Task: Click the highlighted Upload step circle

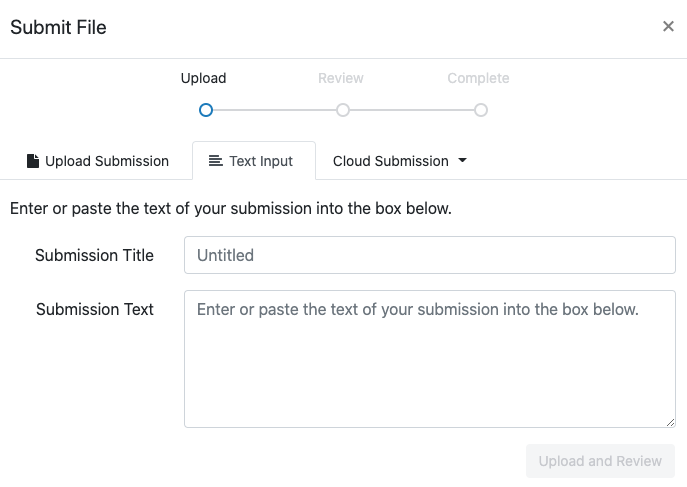Action: click(x=206, y=110)
